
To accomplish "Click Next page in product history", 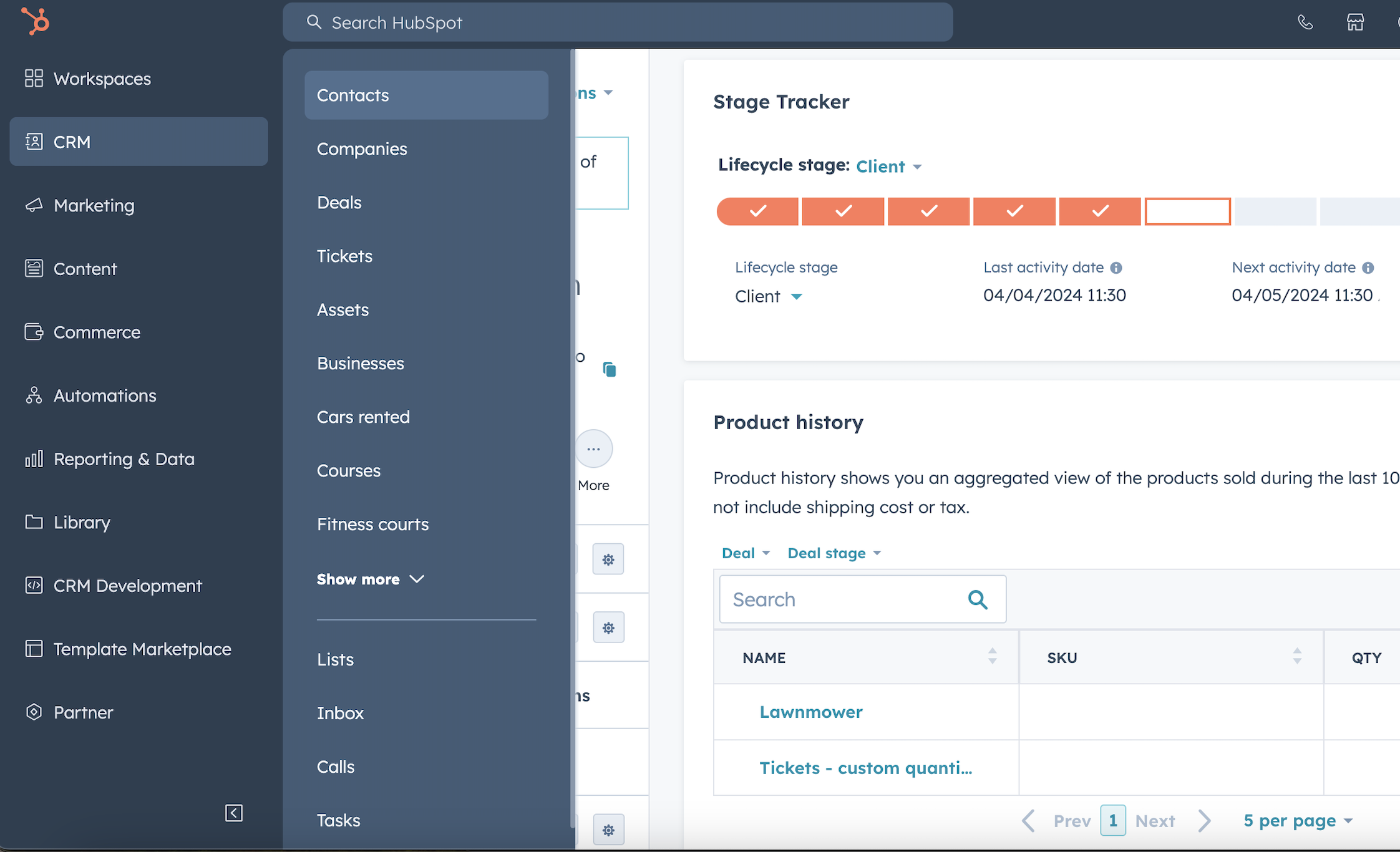I will click(1155, 820).
